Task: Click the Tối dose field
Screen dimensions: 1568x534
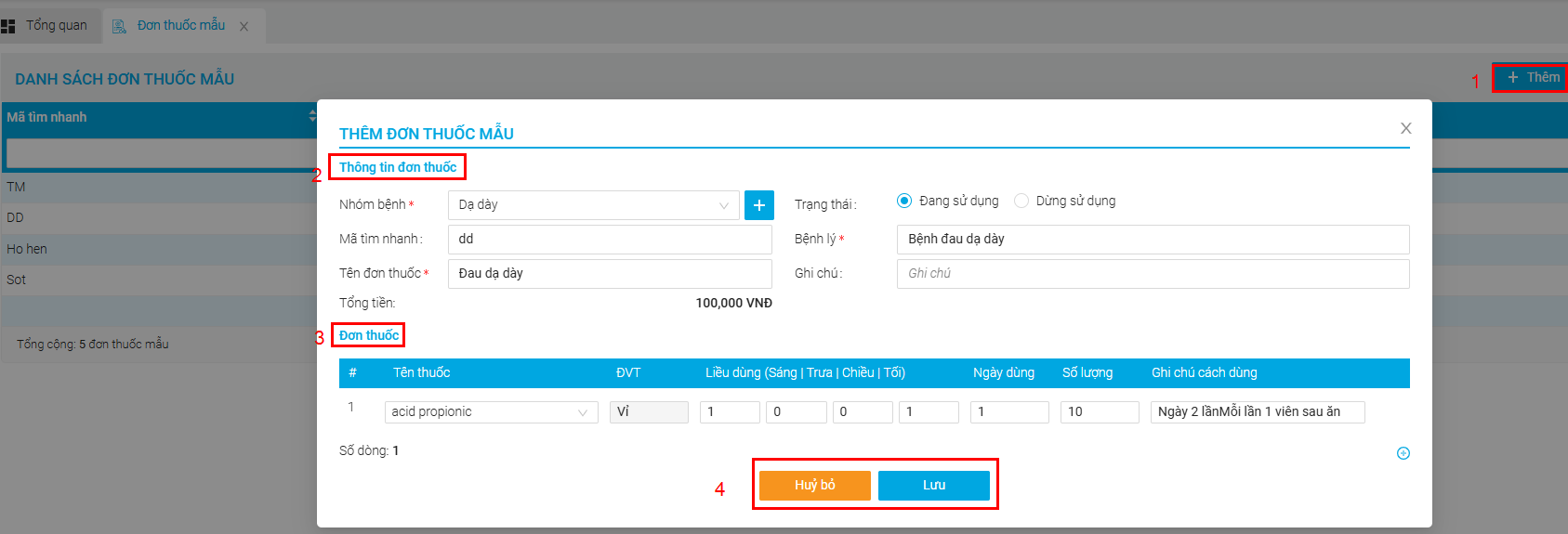Action: (x=929, y=412)
